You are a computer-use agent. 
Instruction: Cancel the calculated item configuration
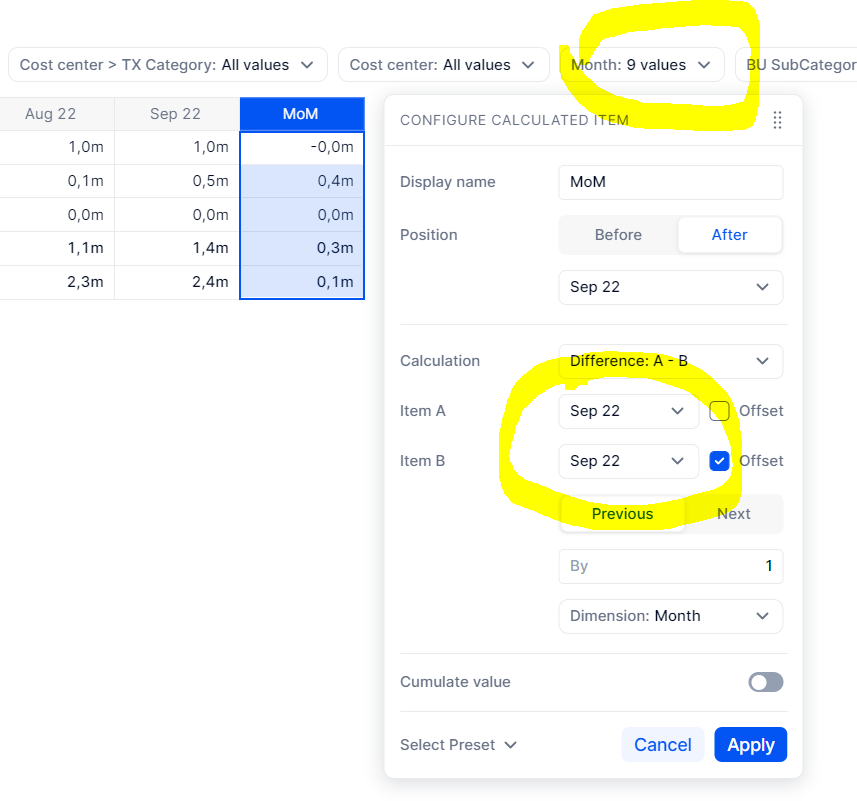tap(662, 745)
